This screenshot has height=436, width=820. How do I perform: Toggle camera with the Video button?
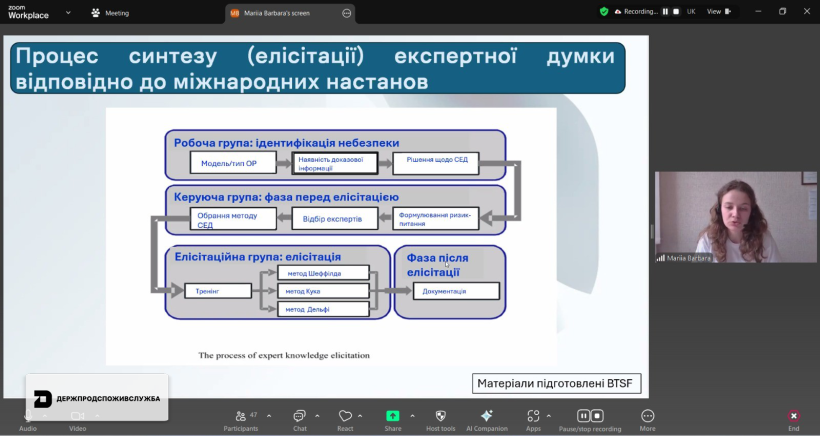(77, 418)
